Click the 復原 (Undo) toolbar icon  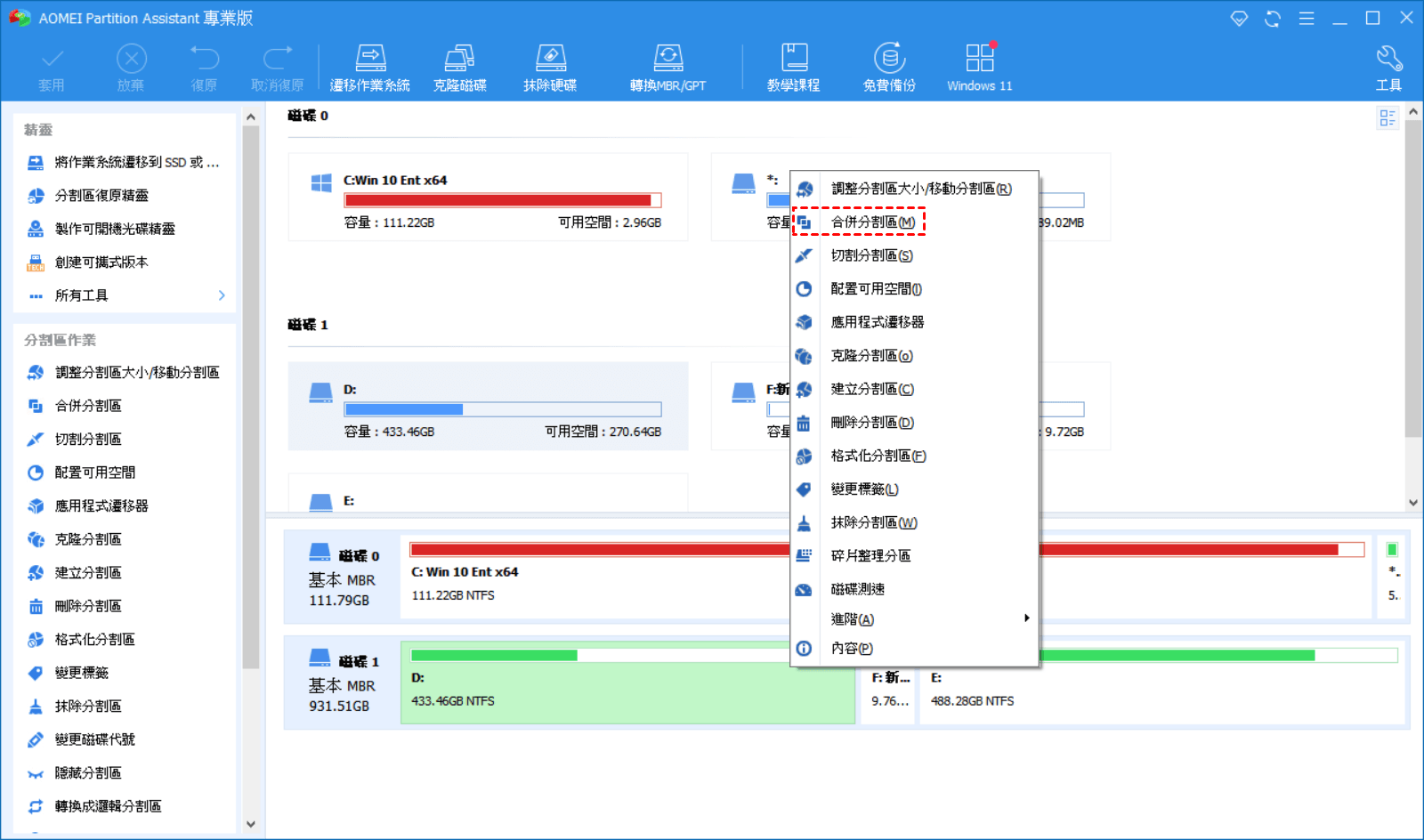click(x=204, y=68)
